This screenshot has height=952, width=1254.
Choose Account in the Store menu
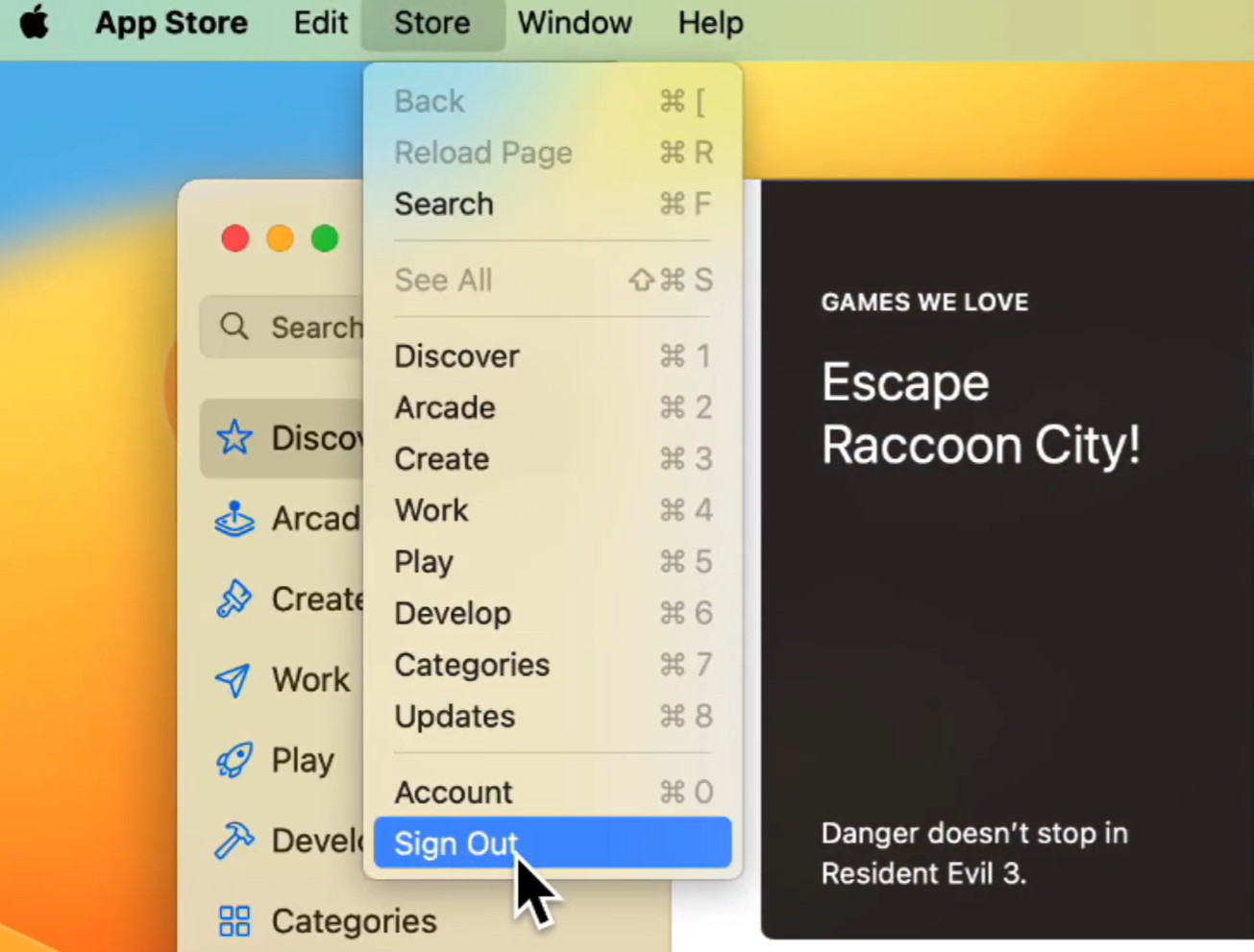point(553,793)
